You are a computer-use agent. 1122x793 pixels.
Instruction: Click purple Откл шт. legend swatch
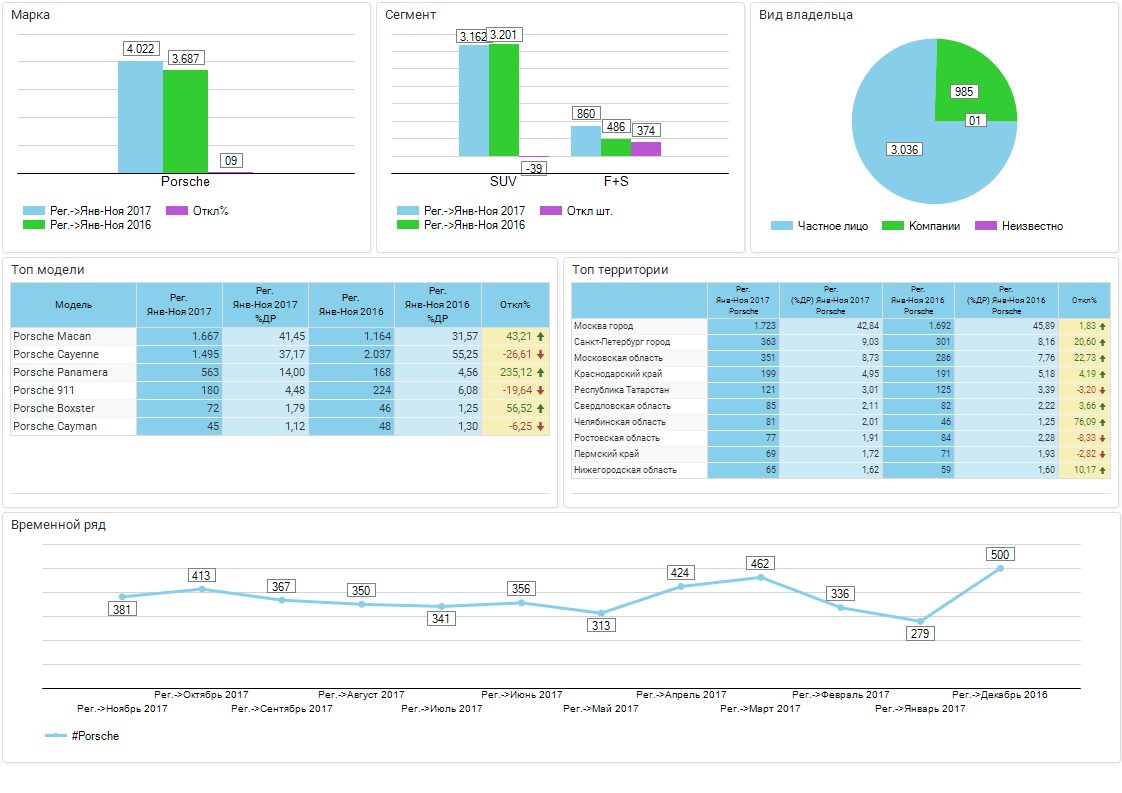click(x=550, y=211)
